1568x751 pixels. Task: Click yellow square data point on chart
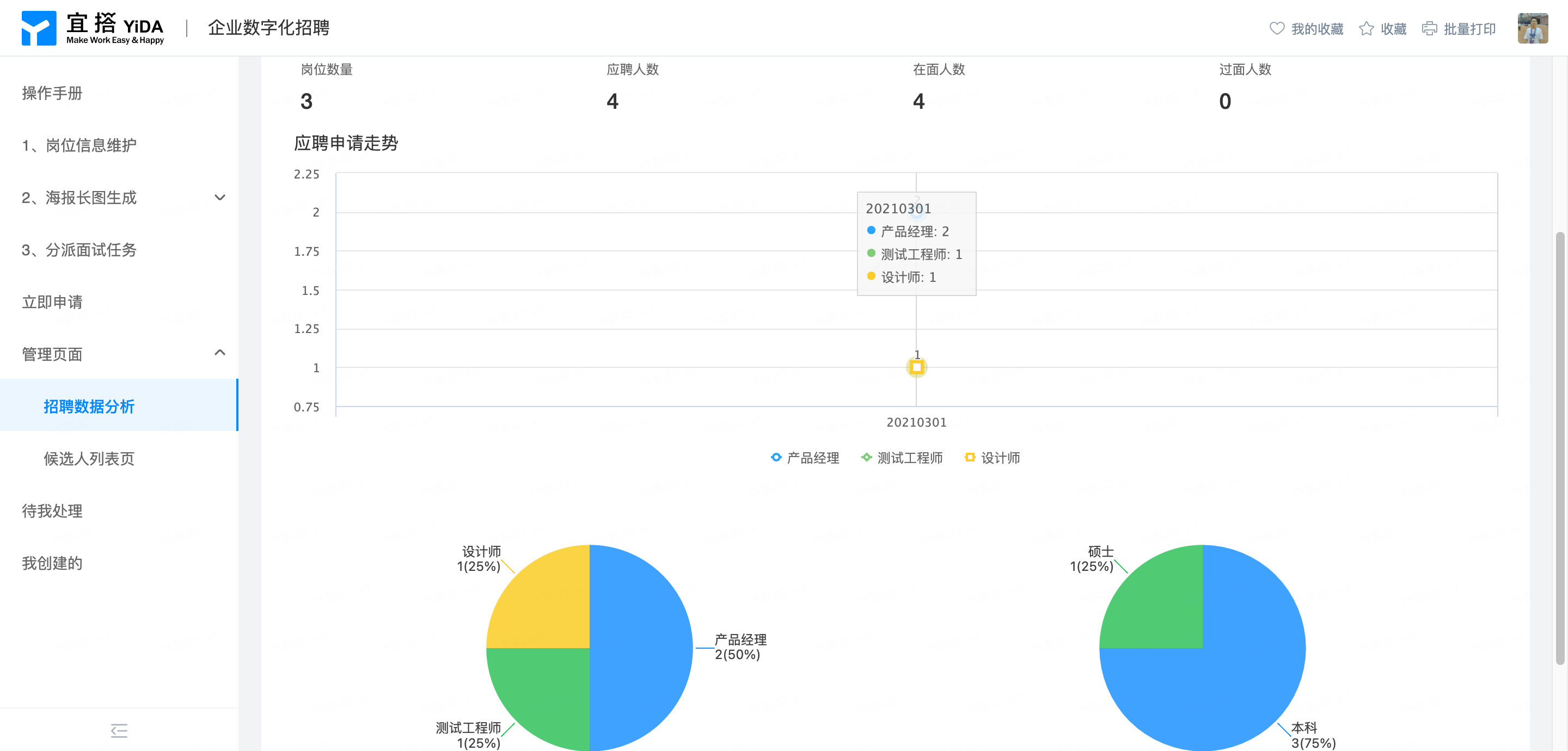click(x=916, y=367)
